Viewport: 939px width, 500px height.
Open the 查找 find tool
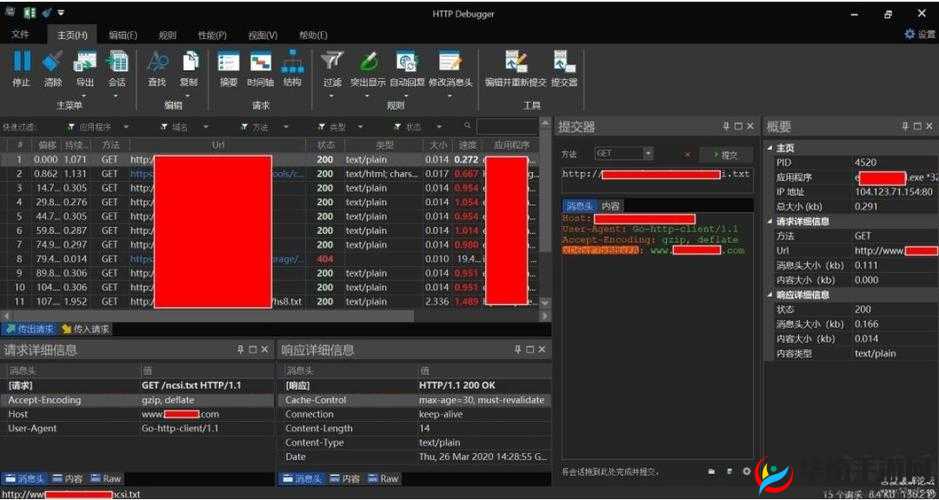tap(157, 68)
